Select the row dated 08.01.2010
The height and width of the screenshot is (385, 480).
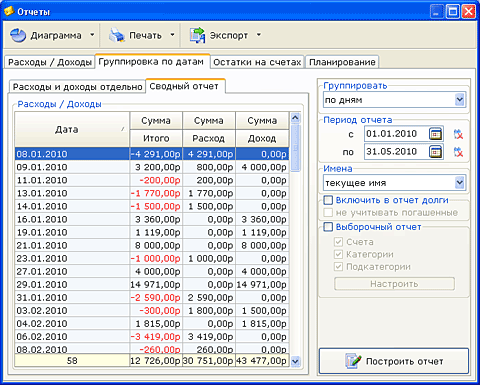click(152, 154)
